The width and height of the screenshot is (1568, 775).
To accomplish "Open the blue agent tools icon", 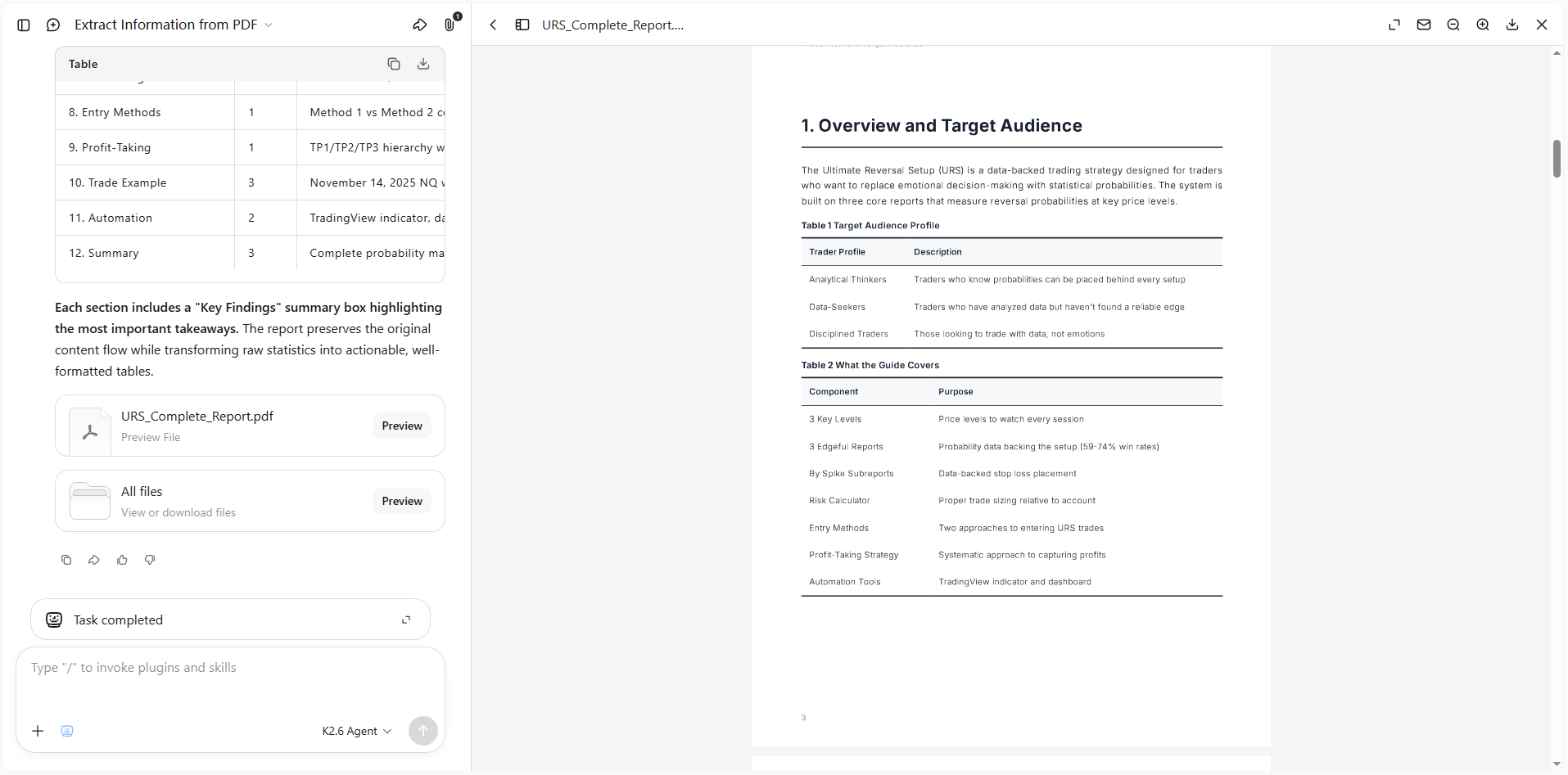I will 67,731.
